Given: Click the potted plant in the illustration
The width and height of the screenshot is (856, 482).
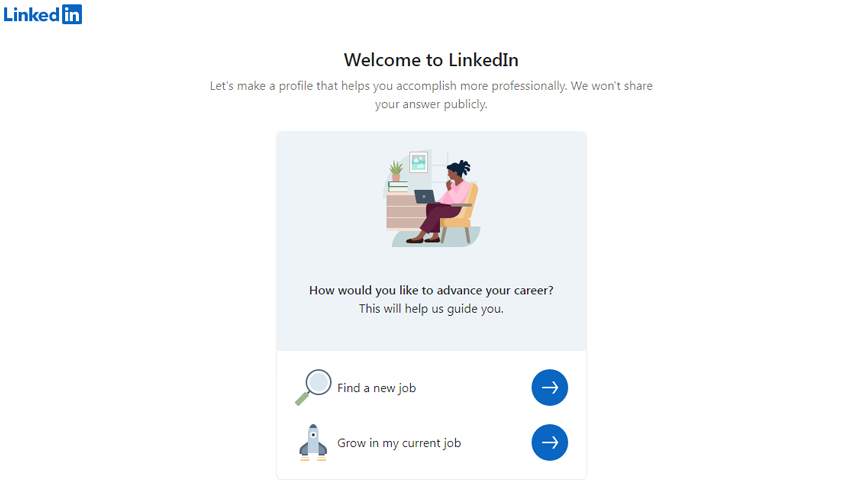Looking at the screenshot, I should coord(396,170).
